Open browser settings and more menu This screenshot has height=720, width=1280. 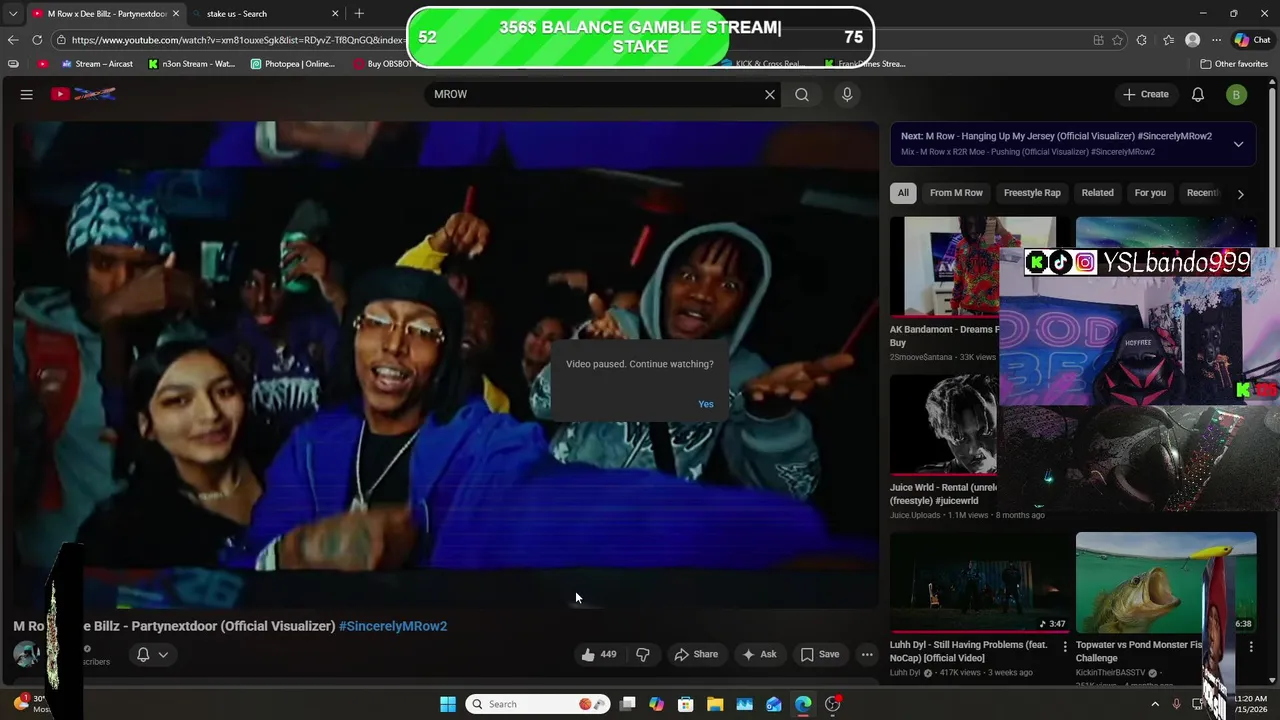pyautogui.click(x=1216, y=40)
